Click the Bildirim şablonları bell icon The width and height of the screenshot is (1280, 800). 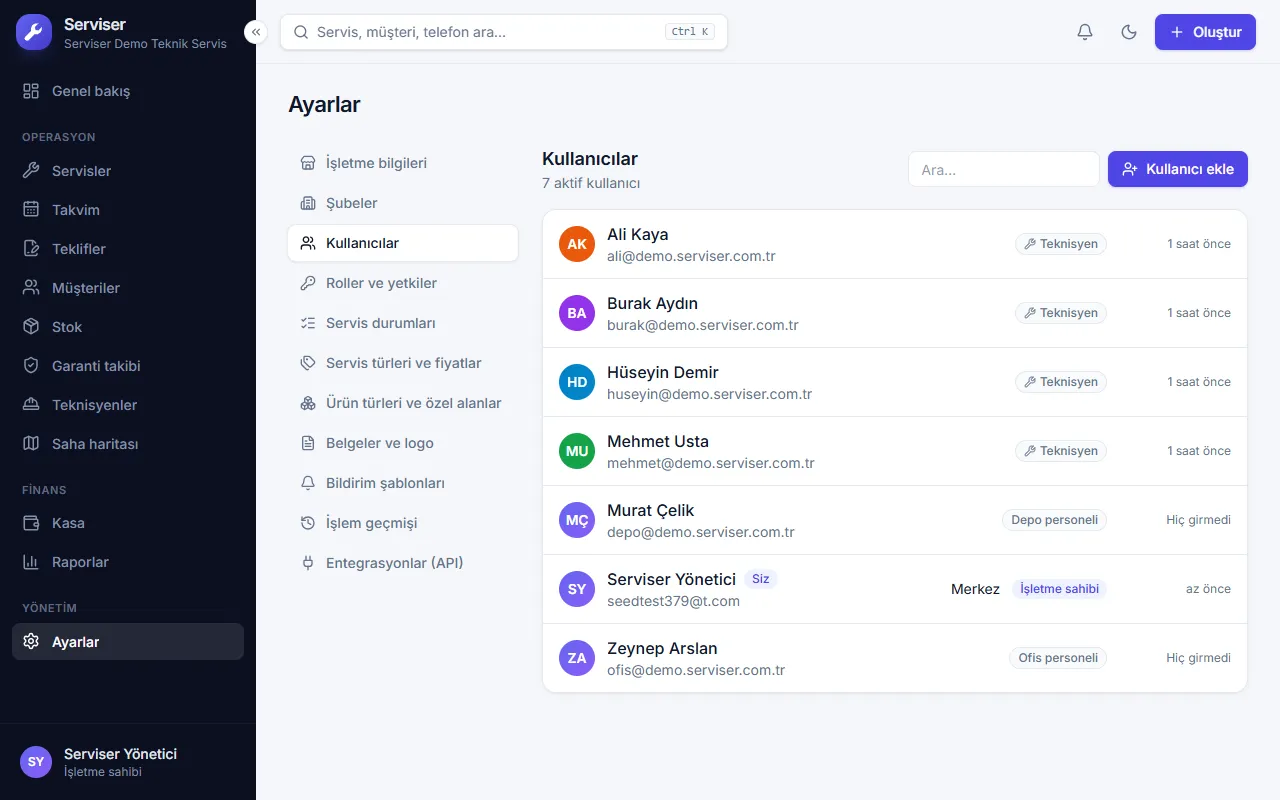[x=308, y=483]
